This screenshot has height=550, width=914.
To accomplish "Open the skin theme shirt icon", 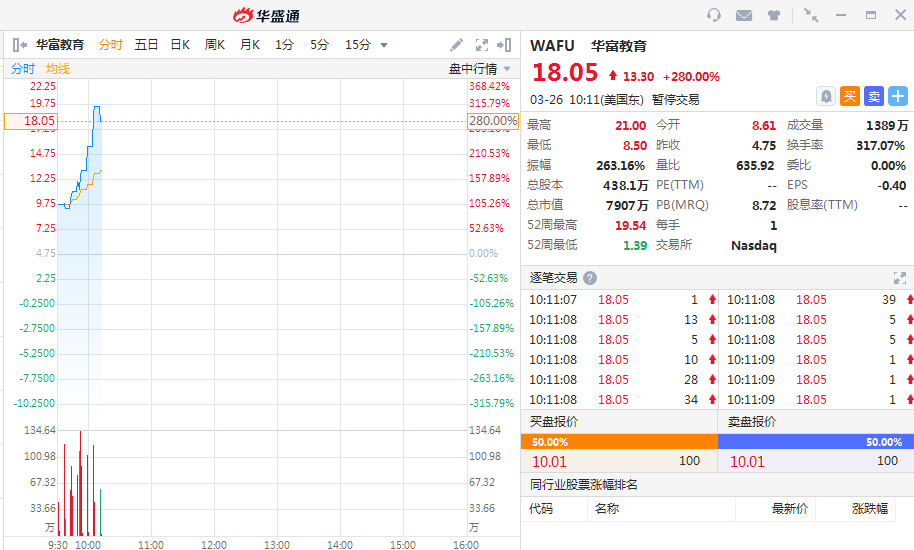I will [x=774, y=15].
